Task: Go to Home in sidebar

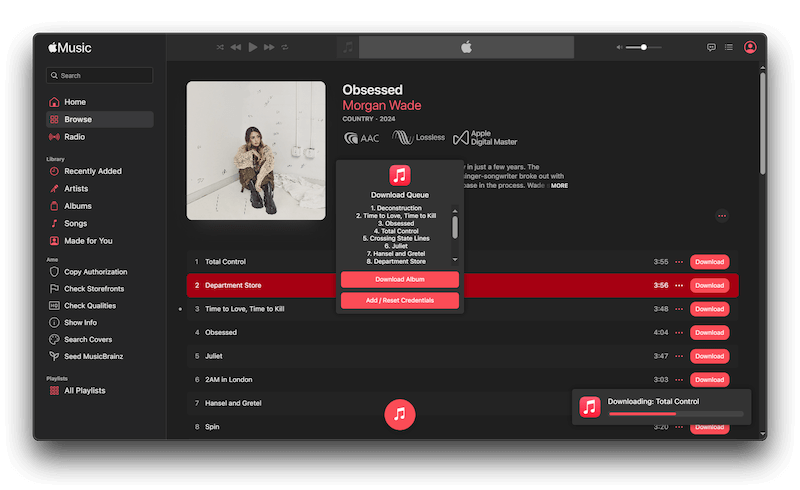Action: coord(99,102)
